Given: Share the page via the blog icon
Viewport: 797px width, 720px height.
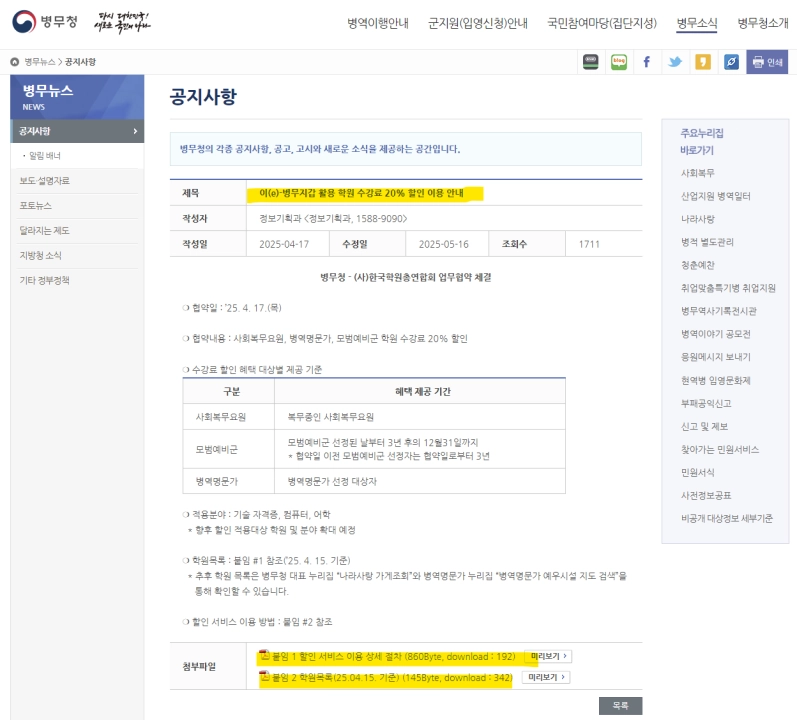Looking at the screenshot, I should (619, 62).
